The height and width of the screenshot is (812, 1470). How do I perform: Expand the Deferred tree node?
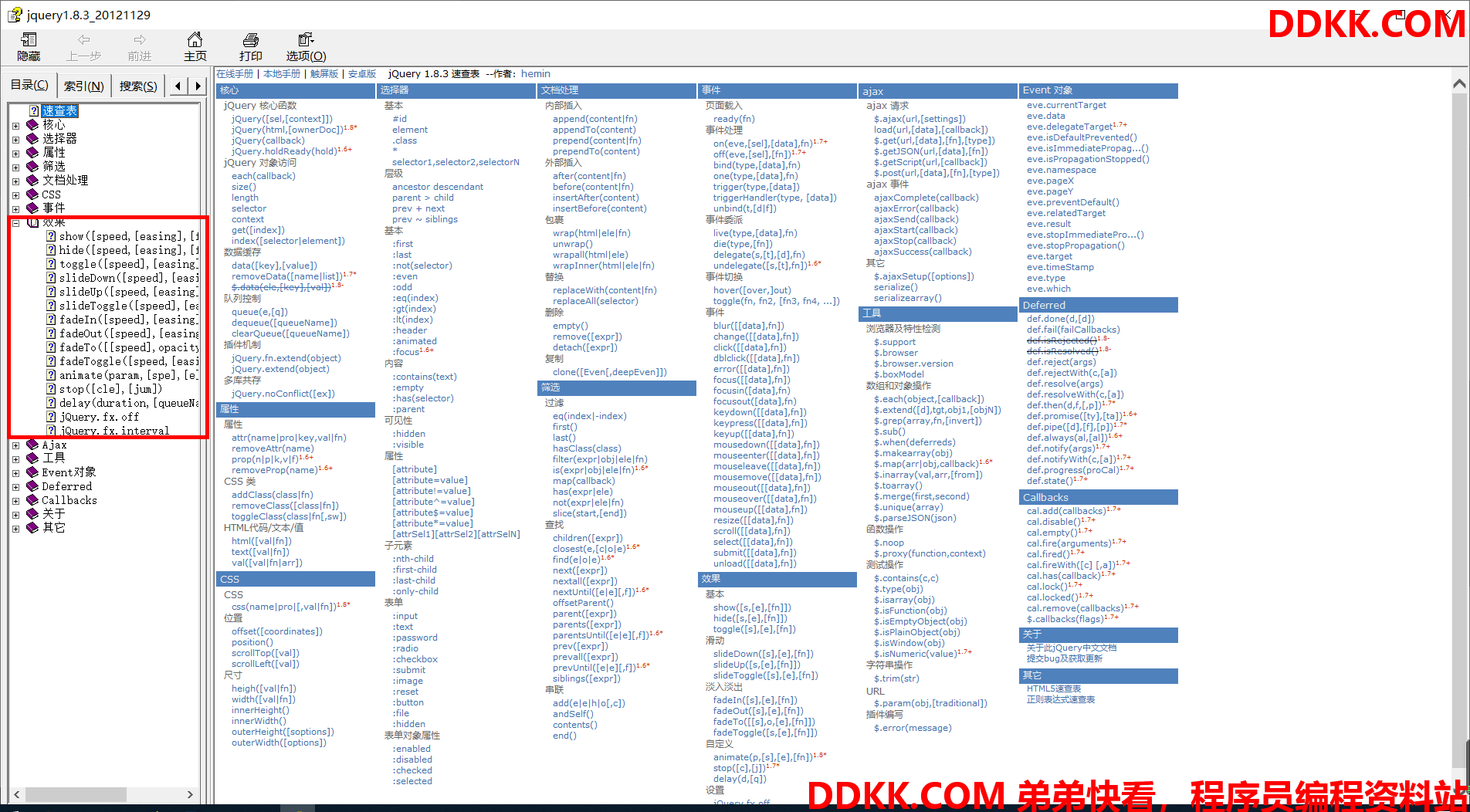tap(15, 486)
